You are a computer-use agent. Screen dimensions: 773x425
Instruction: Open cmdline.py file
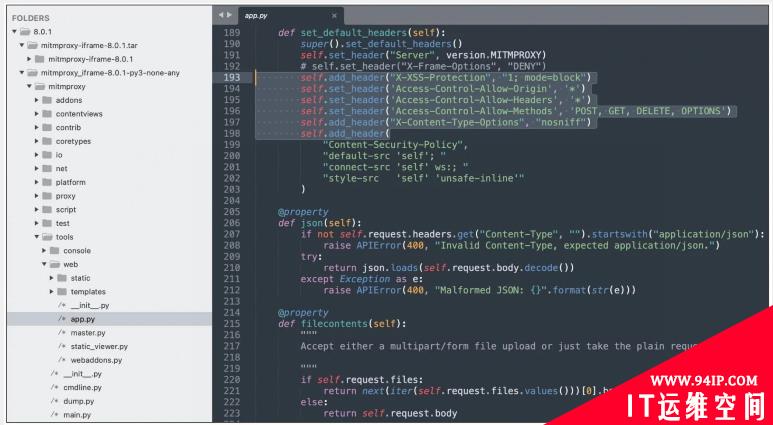(82, 388)
